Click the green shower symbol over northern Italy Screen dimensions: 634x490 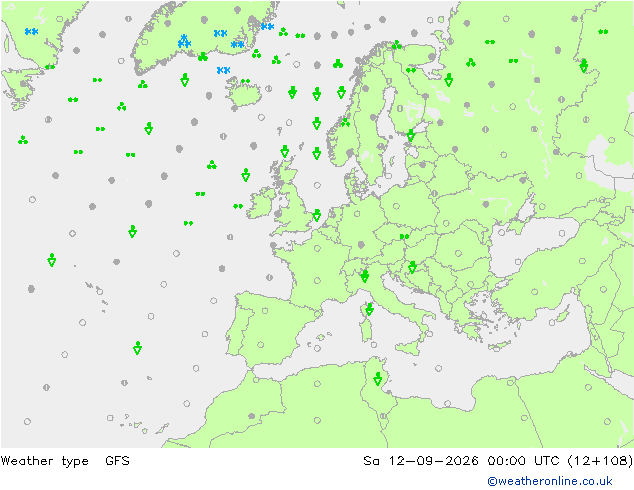[x=365, y=276]
